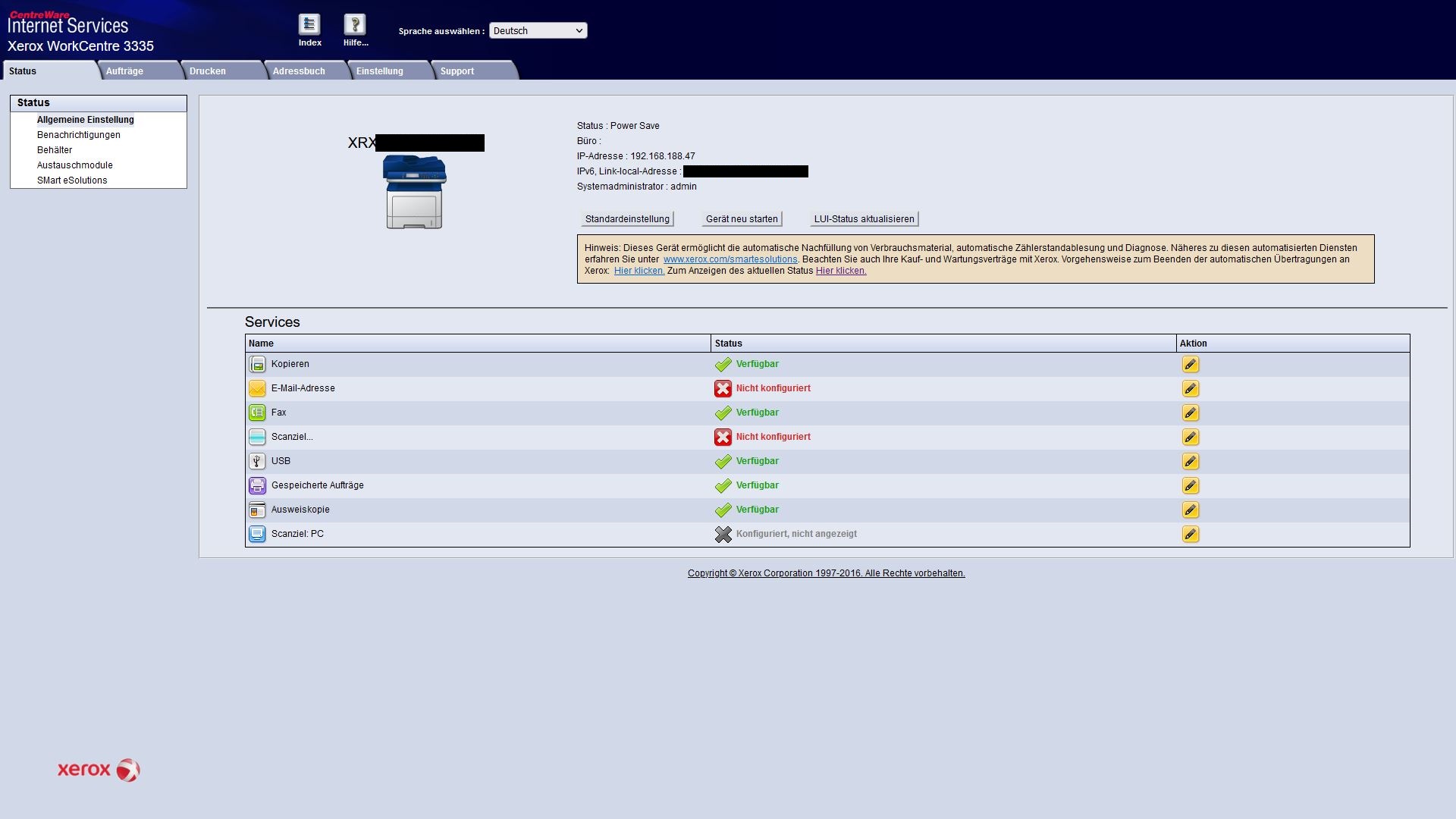Image resolution: width=1456 pixels, height=819 pixels.
Task: Open the Index icon in header
Action: pos(309,25)
